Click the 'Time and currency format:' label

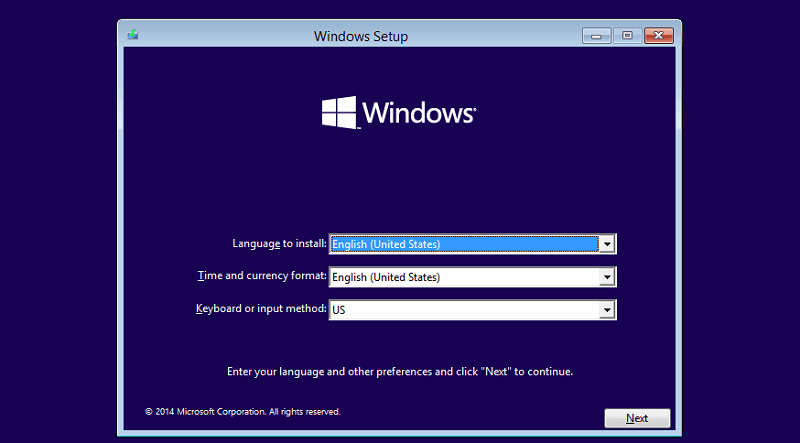click(x=262, y=276)
